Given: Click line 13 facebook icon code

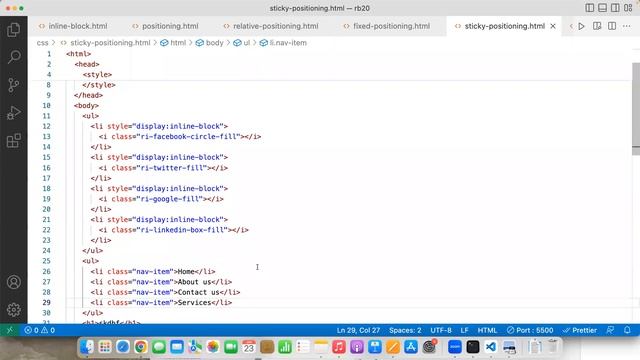Looking at the screenshot, I should tap(180, 137).
